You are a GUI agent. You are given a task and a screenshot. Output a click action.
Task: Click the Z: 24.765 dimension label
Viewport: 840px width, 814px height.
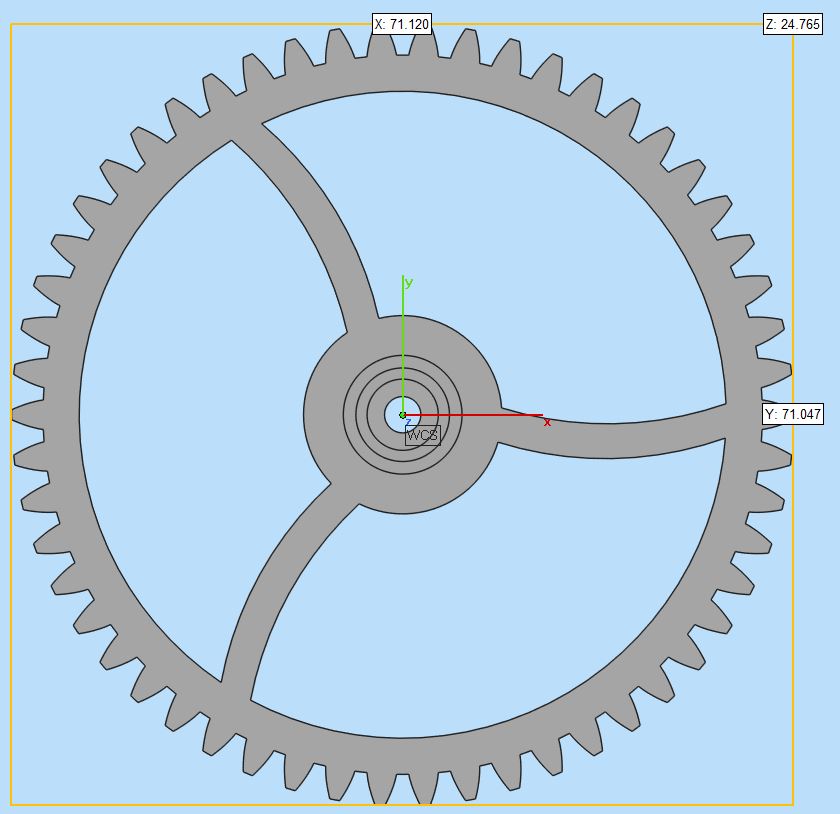pyautogui.click(x=793, y=25)
